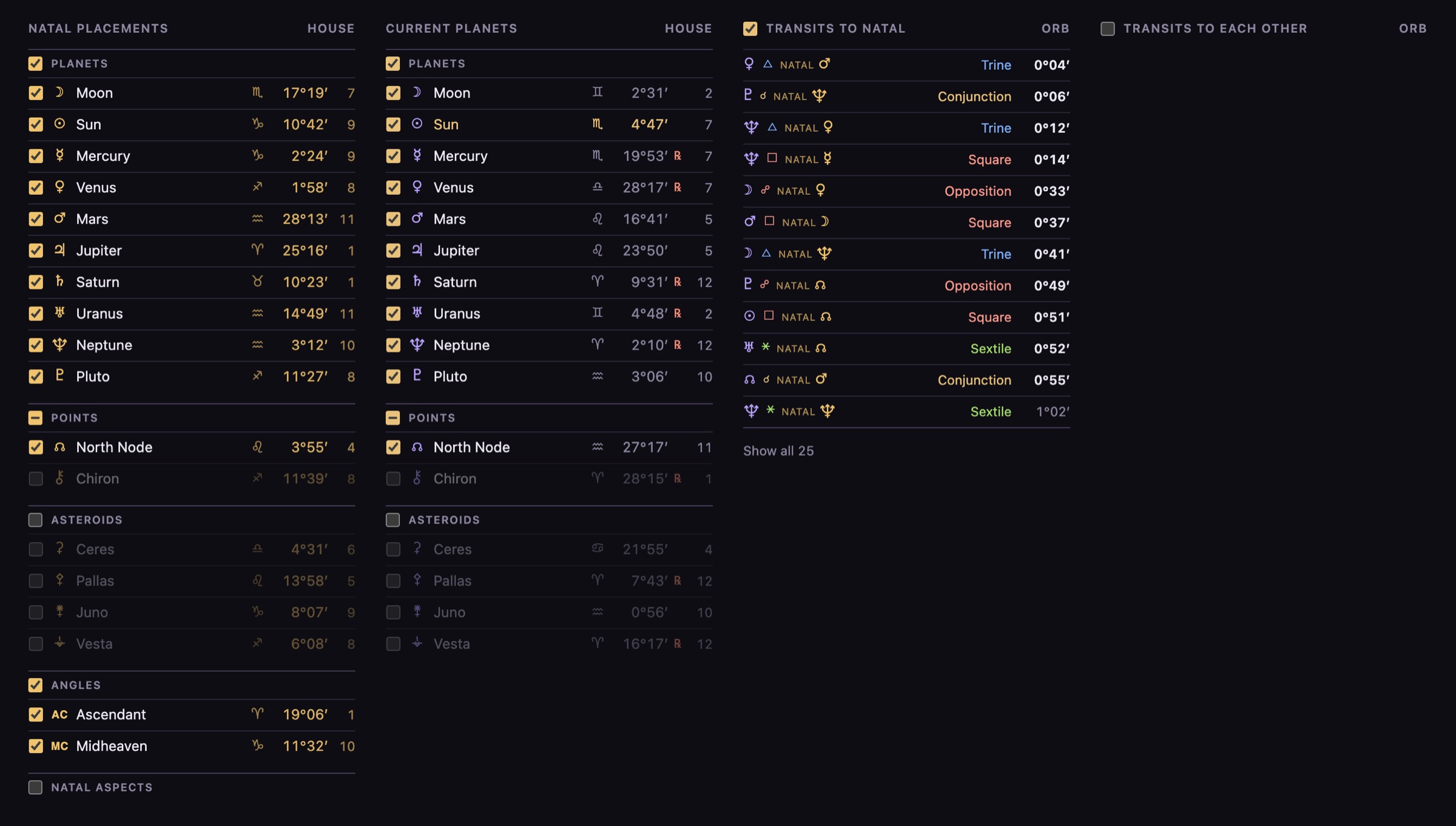1456x826 pixels.
Task: Click the current Neptune trident icon
Action: pyautogui.click(x=417, y=345)
